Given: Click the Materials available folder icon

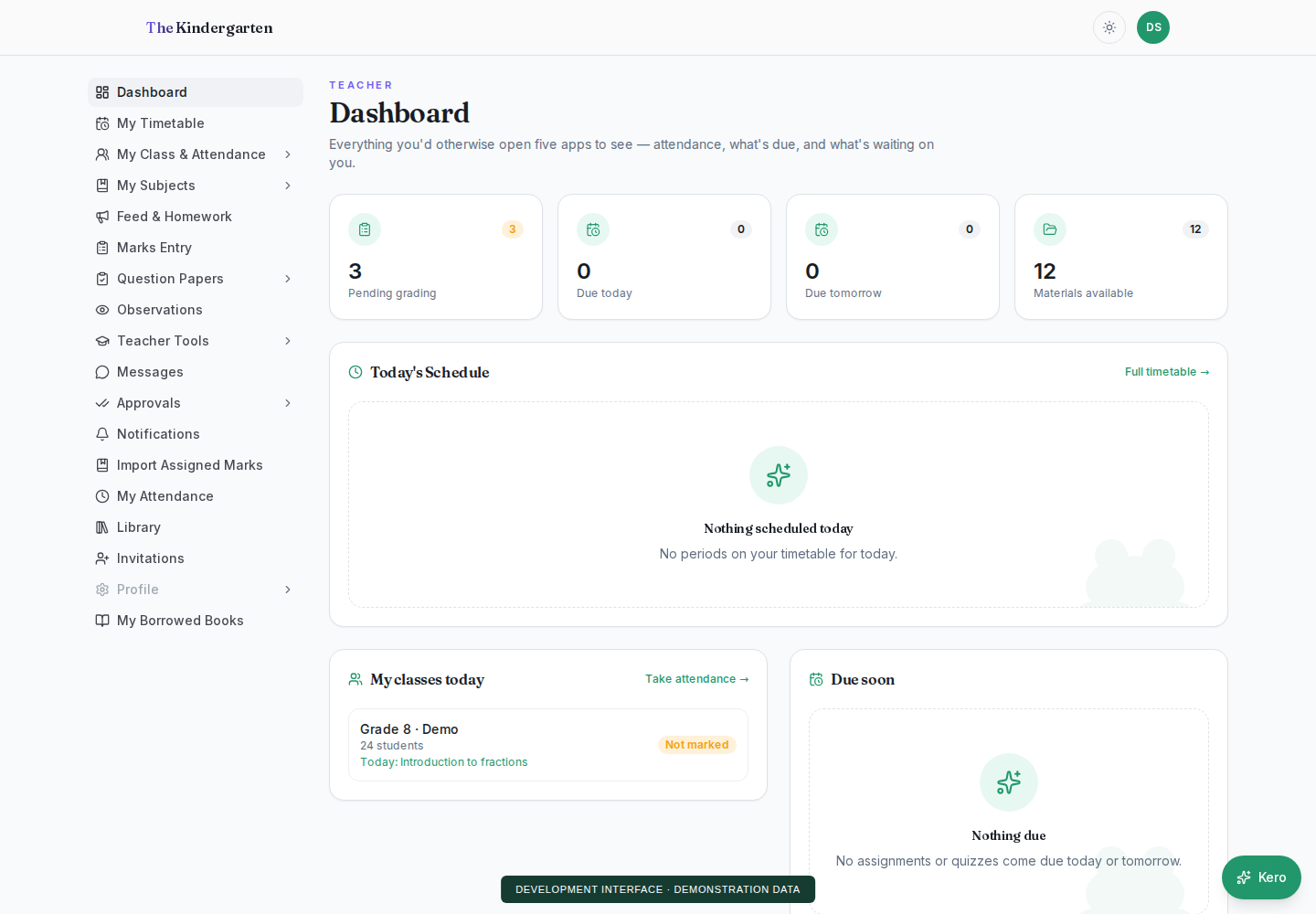Looking at the screenshot, I should tap(1050, 229).
